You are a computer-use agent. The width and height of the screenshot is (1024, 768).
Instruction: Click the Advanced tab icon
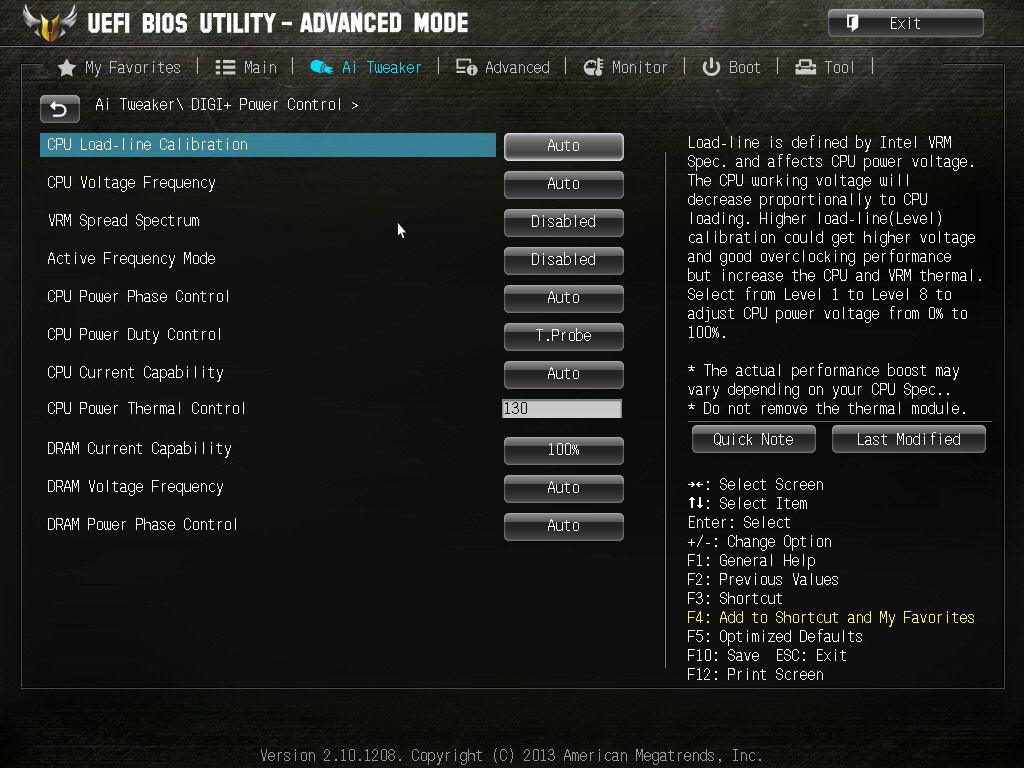pyautogui.click(x=466, y=67)
